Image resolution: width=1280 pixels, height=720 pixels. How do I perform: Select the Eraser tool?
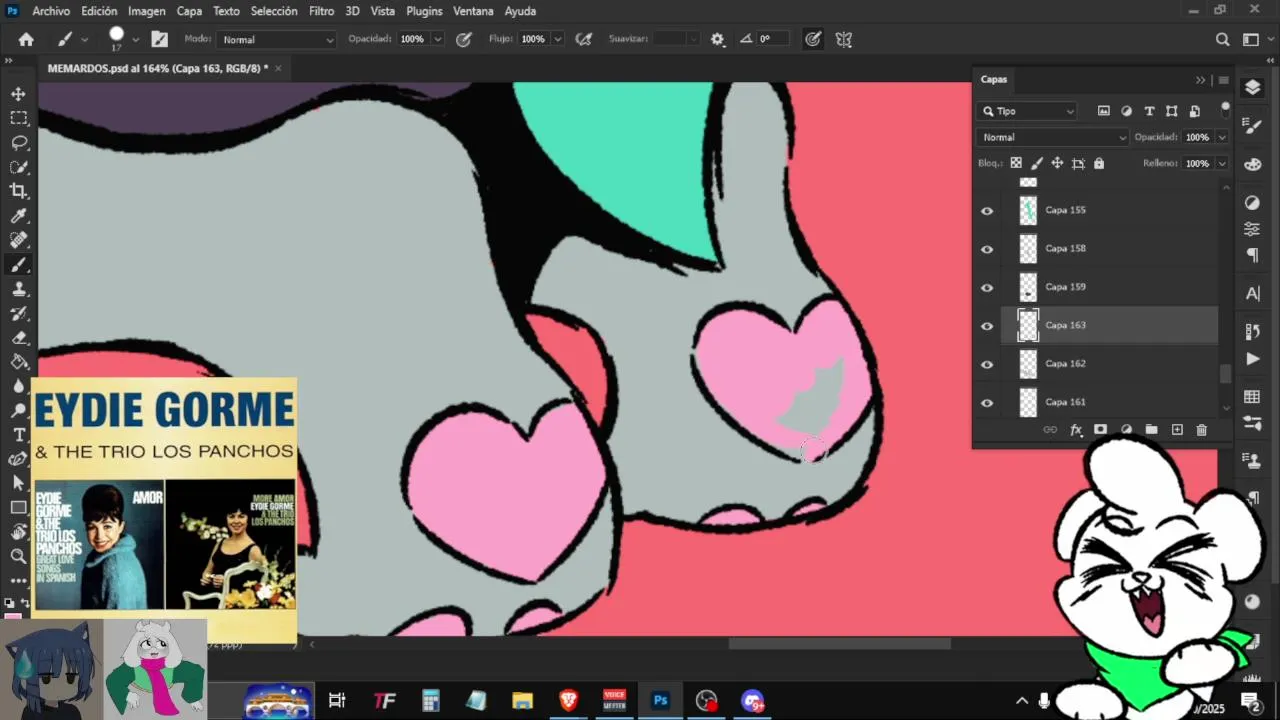[18, 338]
